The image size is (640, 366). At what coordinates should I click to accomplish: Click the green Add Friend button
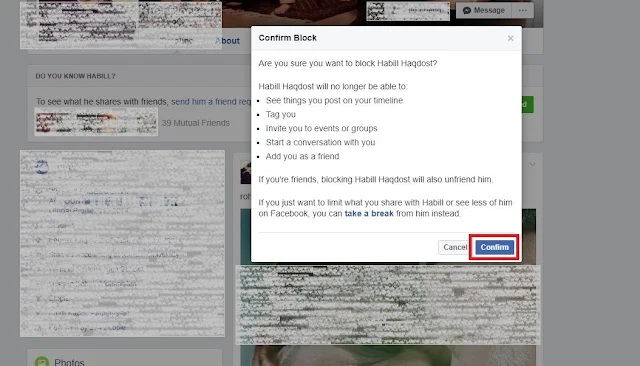tap(527, 104)
